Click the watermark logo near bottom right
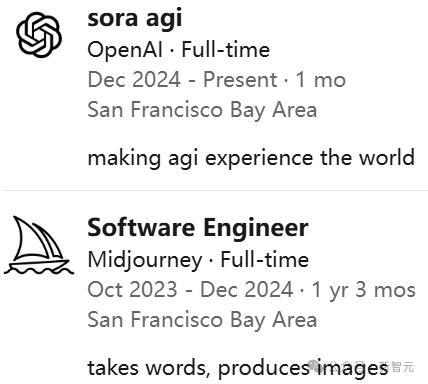 pyautogui.click(x=314, y=366)
